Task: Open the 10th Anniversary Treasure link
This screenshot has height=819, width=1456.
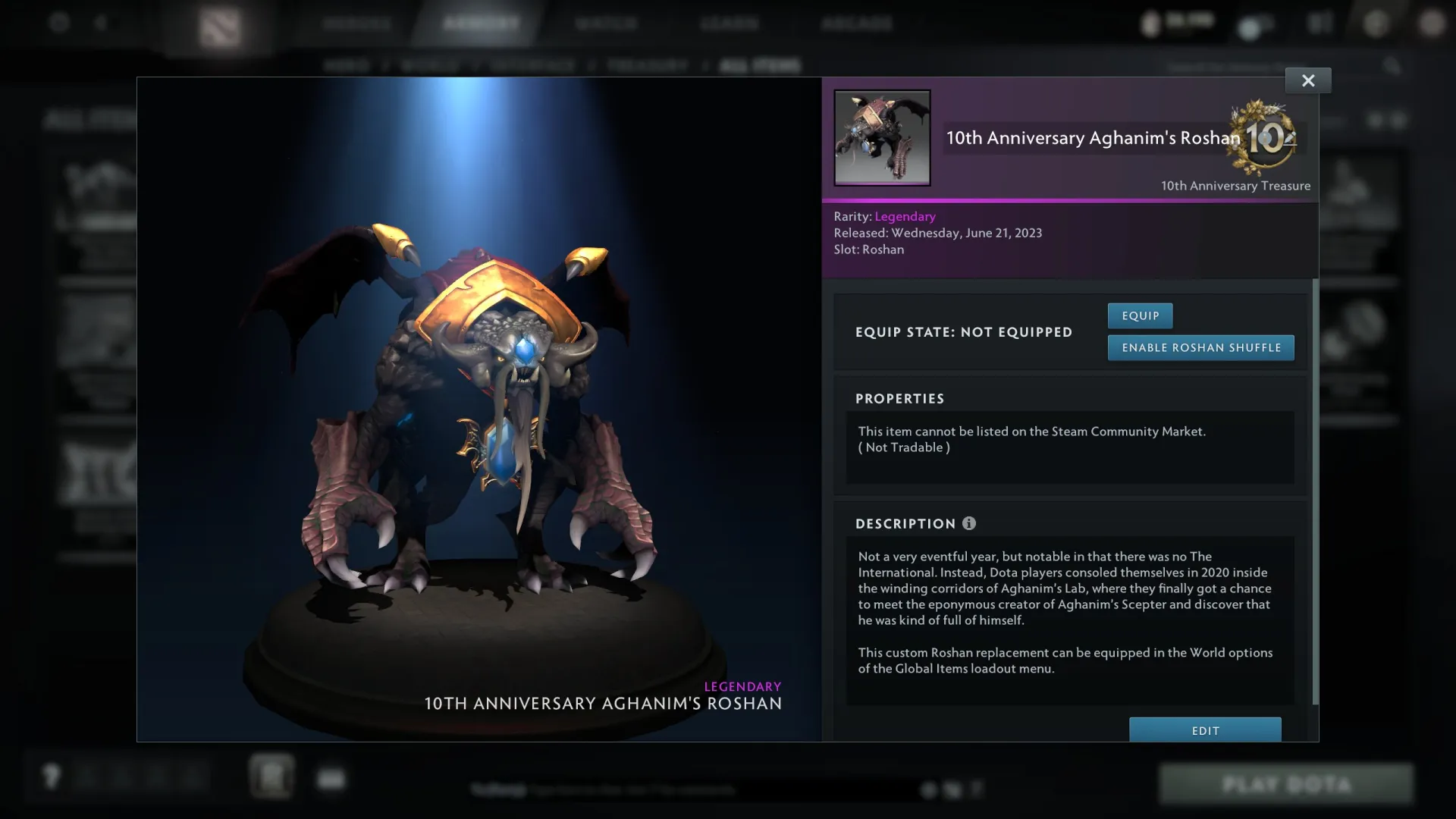Action: (x=1235, y=186)
